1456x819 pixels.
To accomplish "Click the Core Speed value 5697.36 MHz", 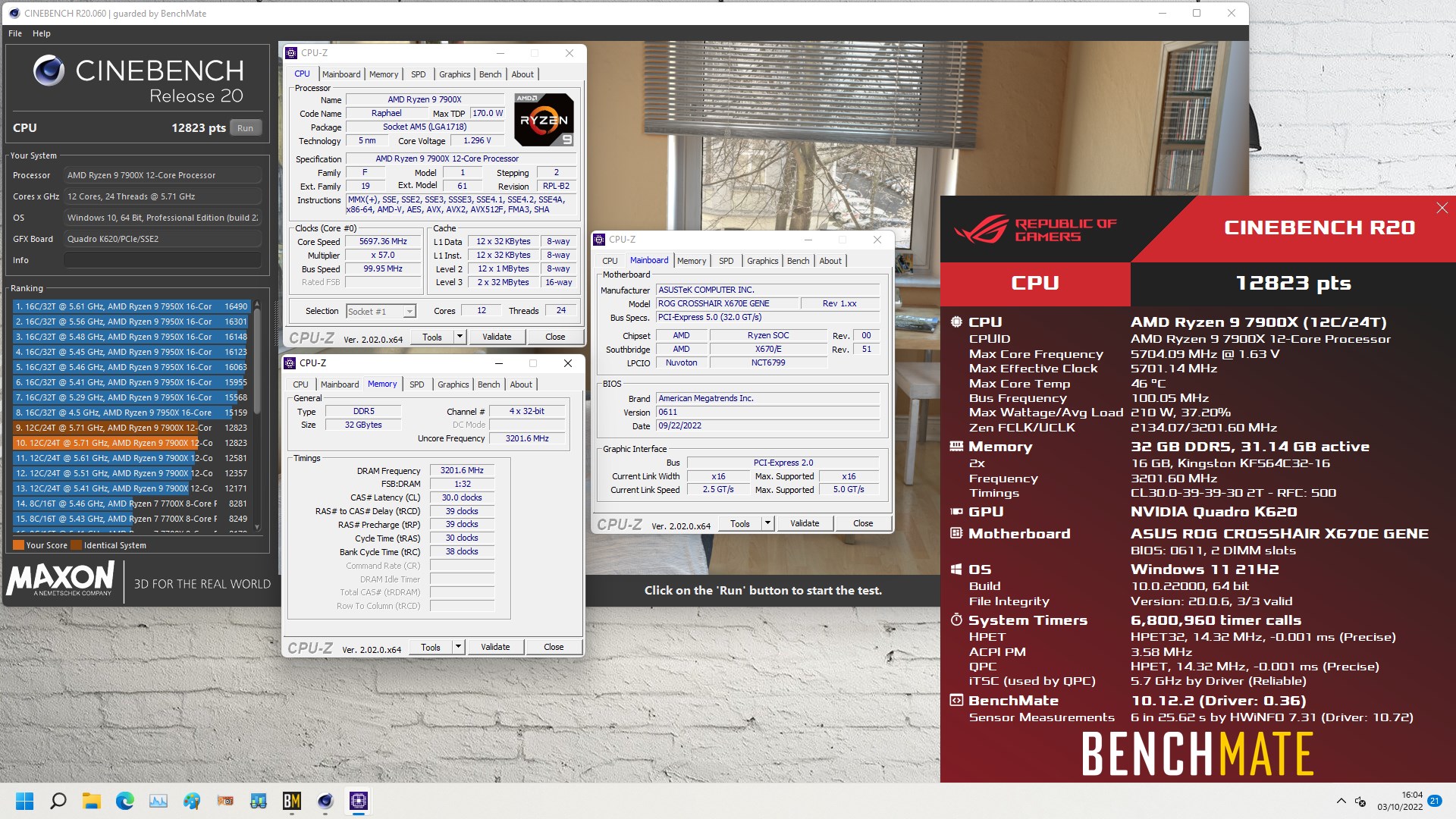I will (x=383, y=241).
